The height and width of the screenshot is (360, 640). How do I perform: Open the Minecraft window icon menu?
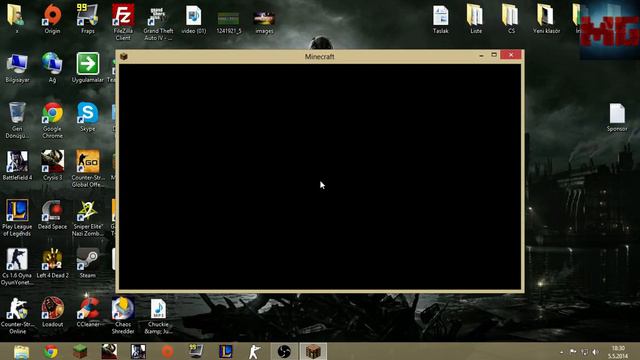pyautogui.click(x=124, y=56)
